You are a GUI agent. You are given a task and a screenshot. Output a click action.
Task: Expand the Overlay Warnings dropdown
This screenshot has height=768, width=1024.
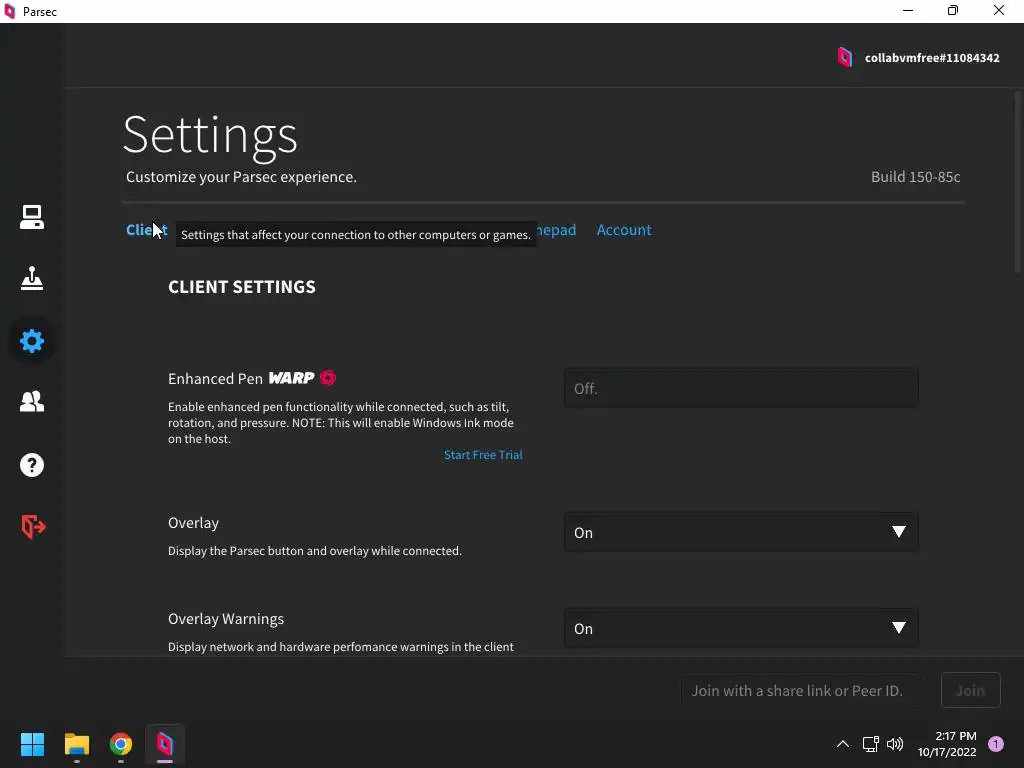click(741, 629)
